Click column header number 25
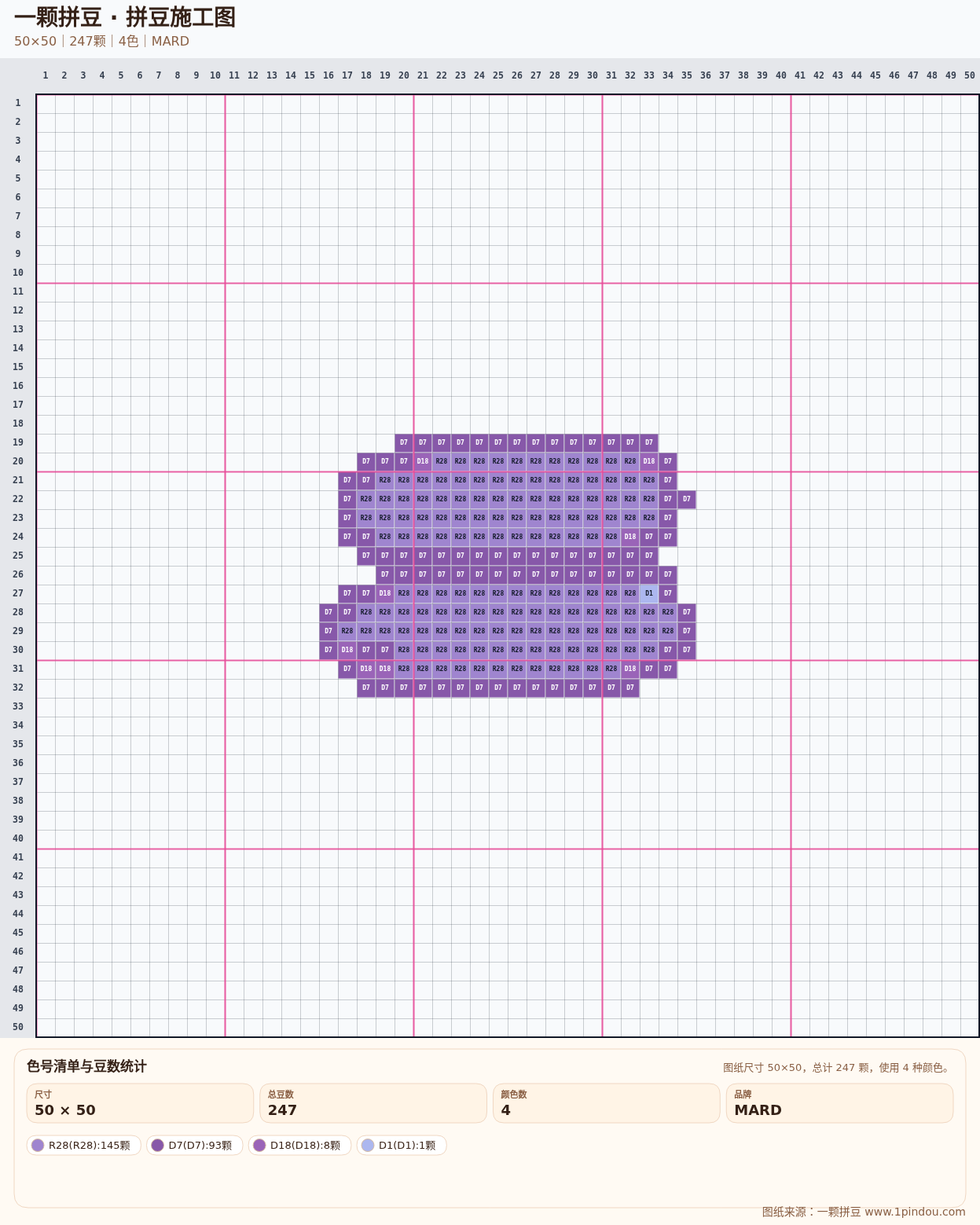 pos(498,75)
